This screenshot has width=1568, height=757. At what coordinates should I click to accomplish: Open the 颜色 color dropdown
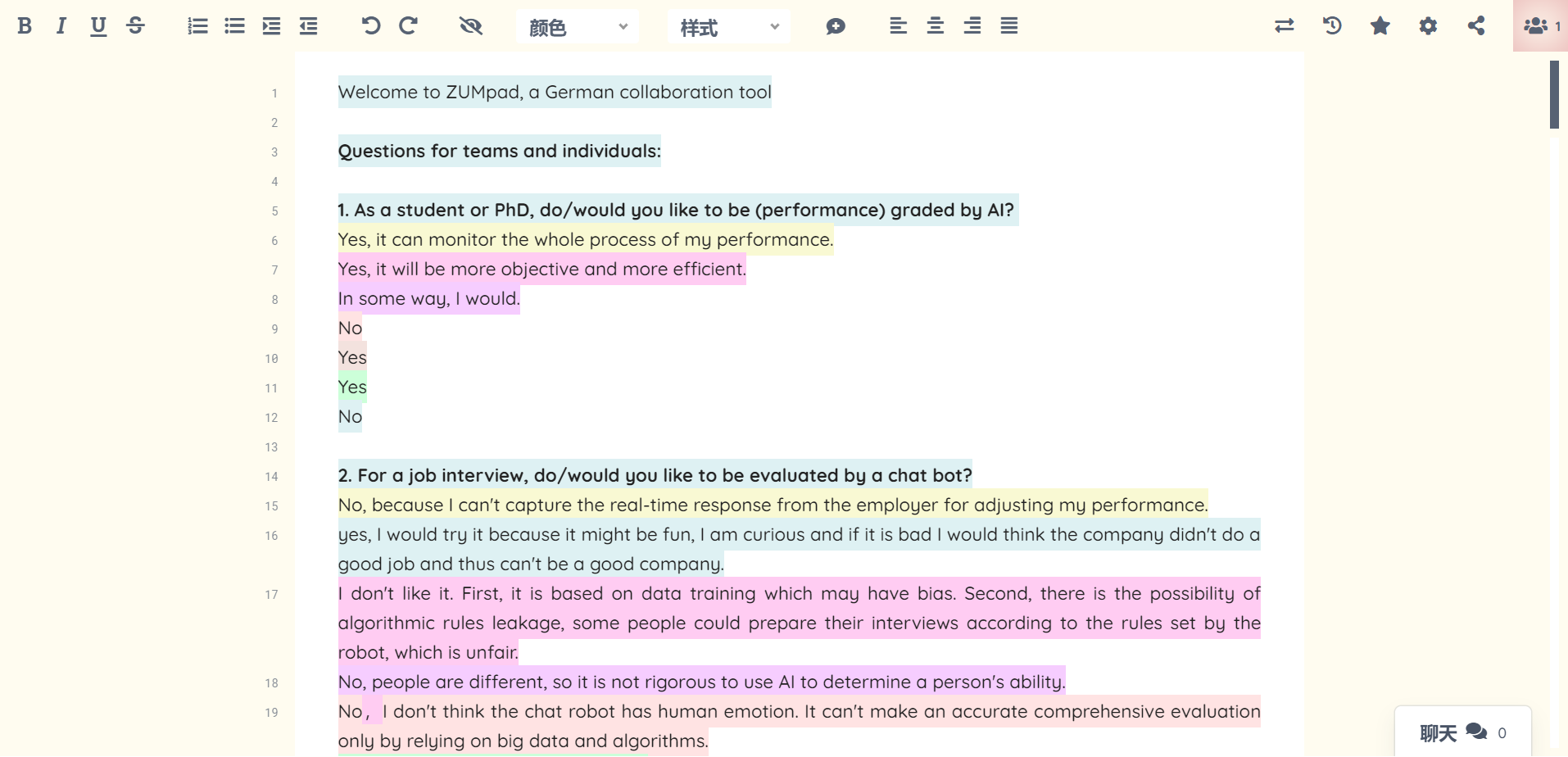click(x=578, y=27)
